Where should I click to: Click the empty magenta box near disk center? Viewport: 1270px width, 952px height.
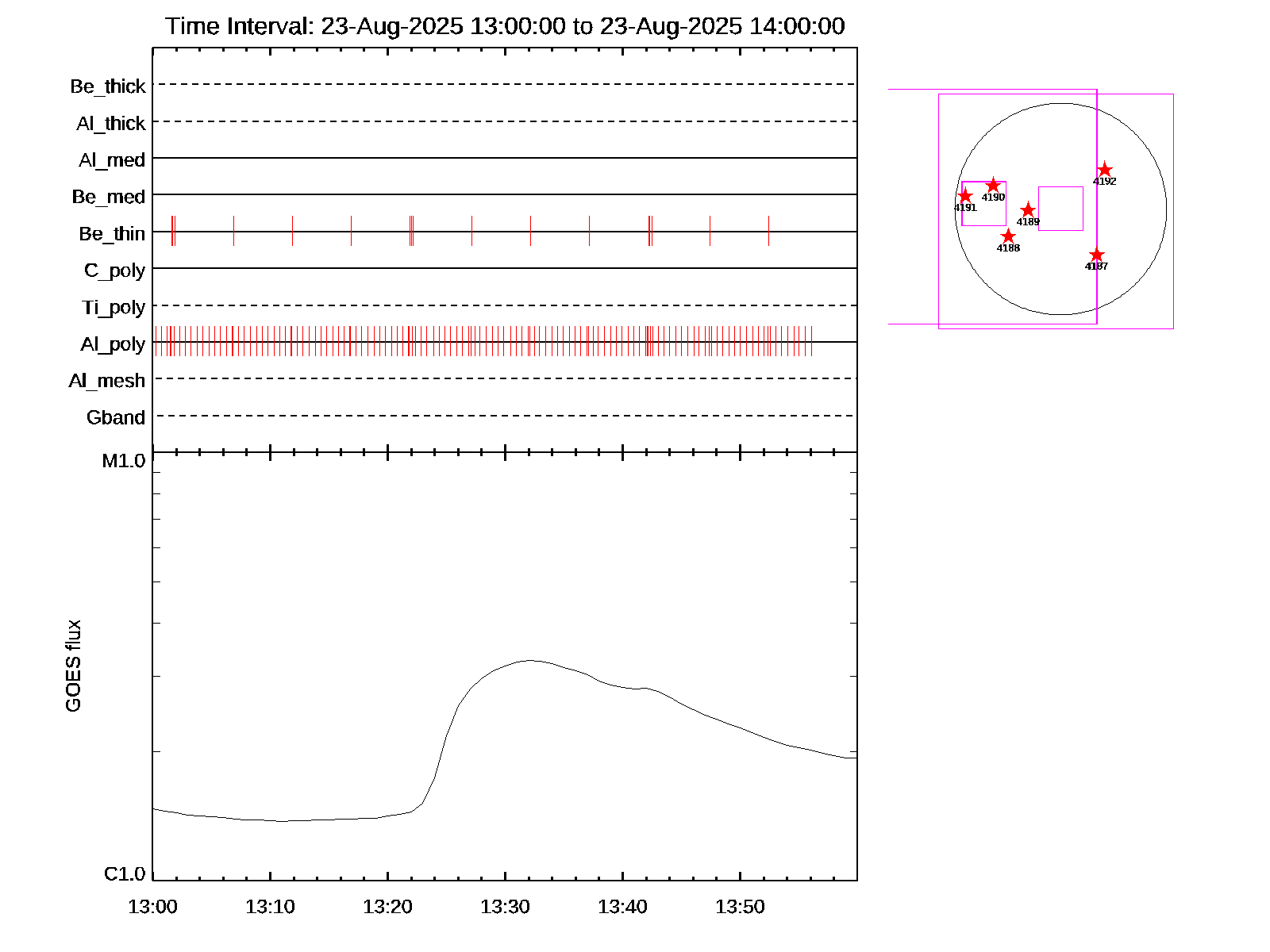[1060, 209]
